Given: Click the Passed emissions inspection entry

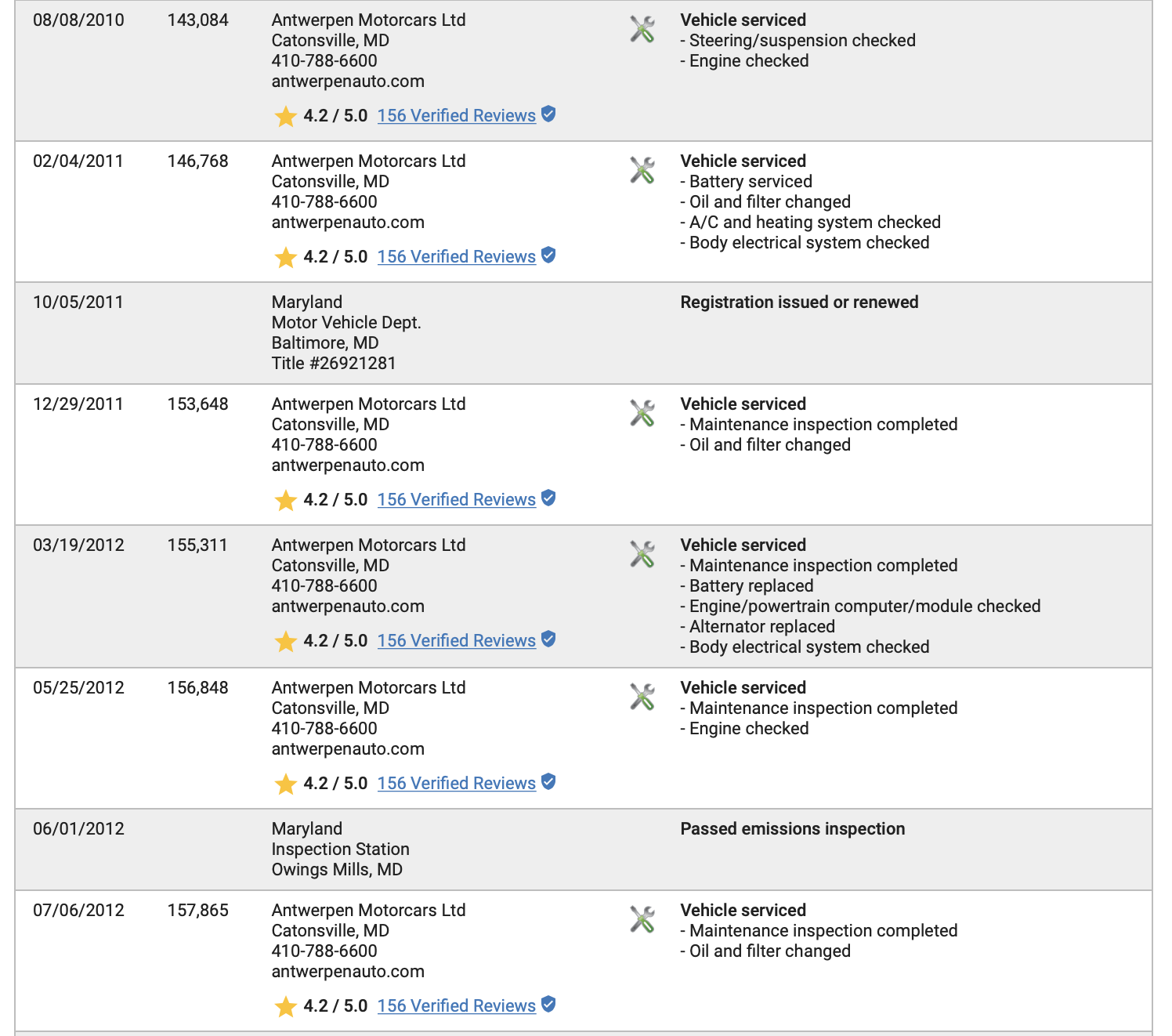Looking at the screenshot, I should 793,829.
